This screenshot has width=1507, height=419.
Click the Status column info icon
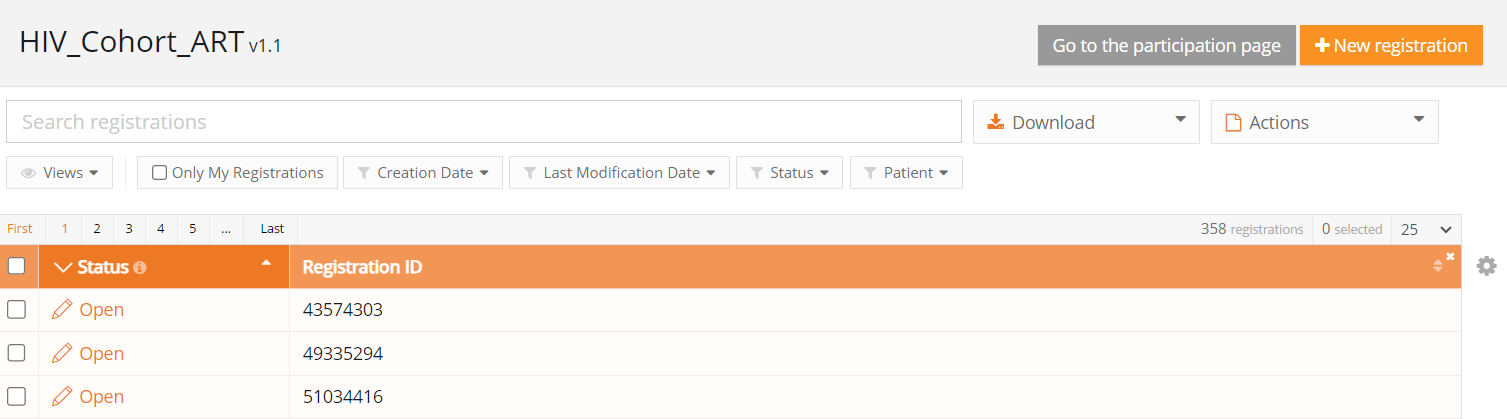pyautogui.click(x=140, y=268)
